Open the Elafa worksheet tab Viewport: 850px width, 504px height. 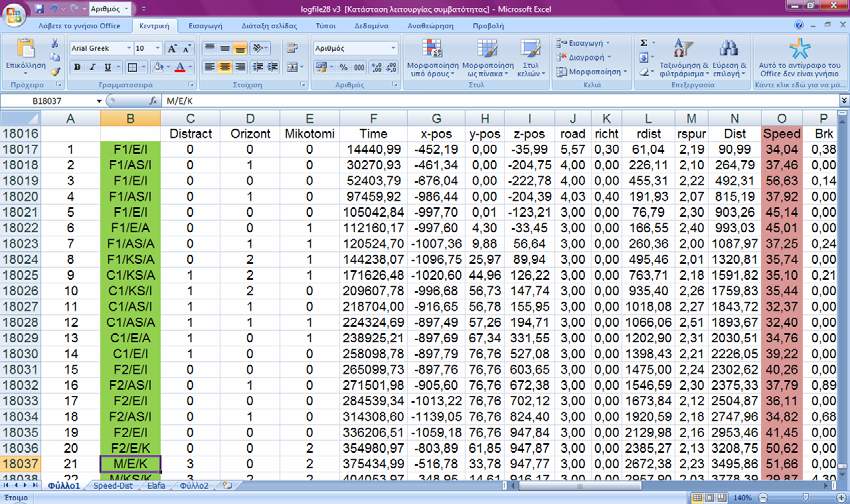[x=156, y=486]
